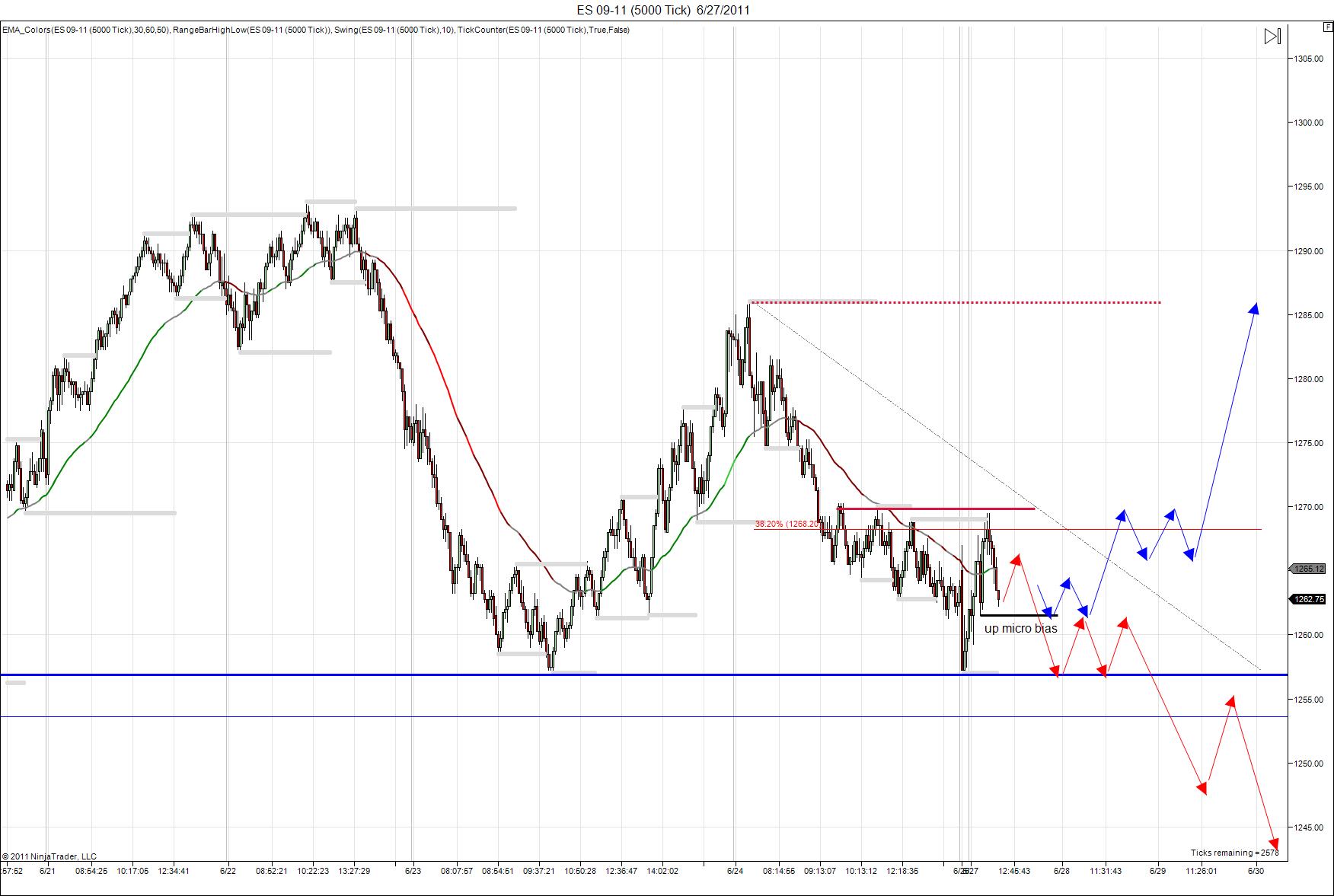Click the 12:36:47 time axis label

(621, 871)
